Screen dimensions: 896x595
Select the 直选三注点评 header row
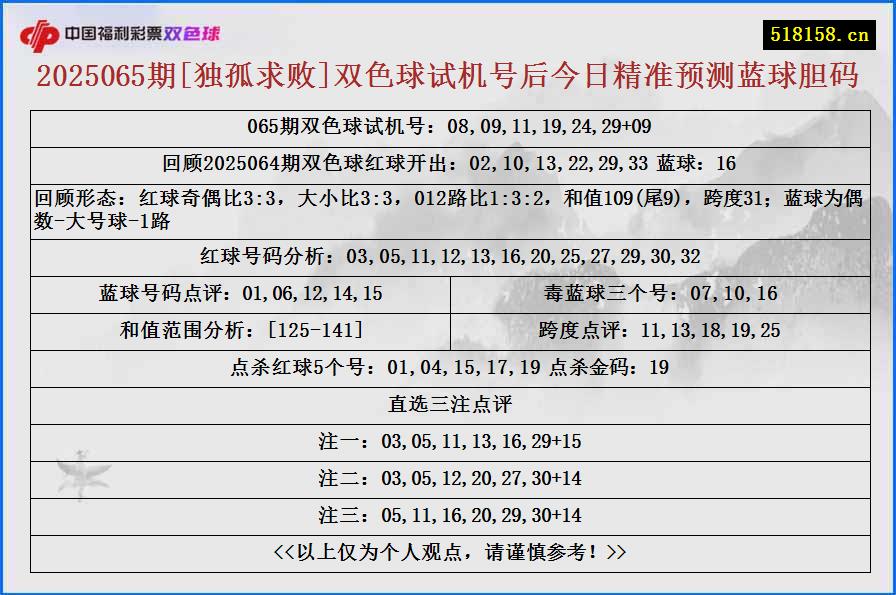coord(448,403)
